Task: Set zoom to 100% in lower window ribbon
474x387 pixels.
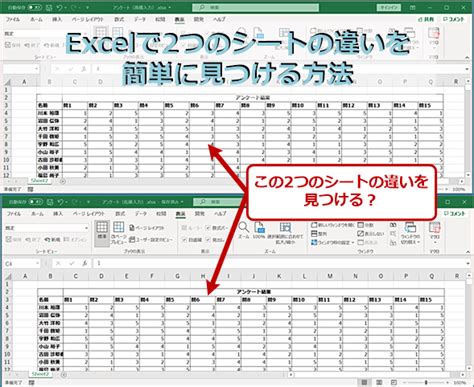Action: [259, 230]
